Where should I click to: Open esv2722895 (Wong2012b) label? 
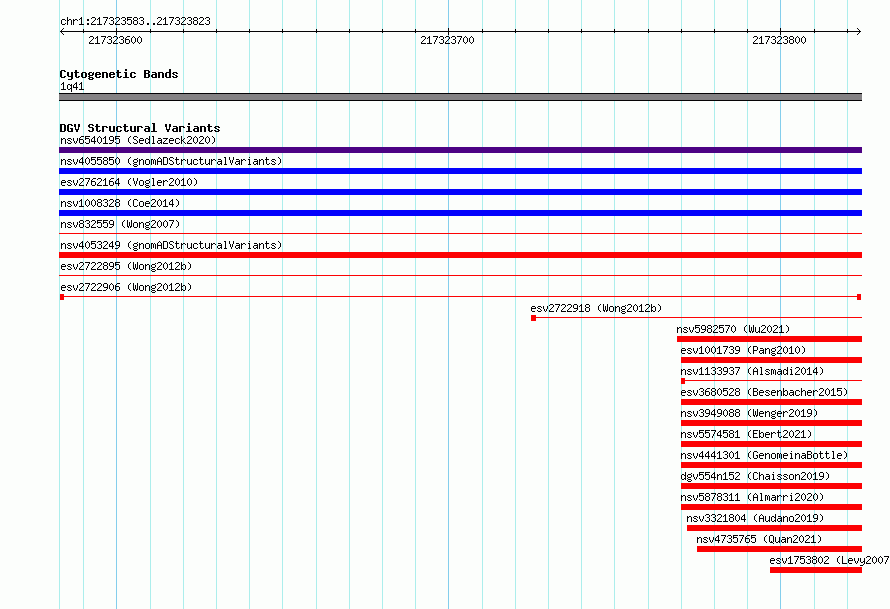point(126,266)
